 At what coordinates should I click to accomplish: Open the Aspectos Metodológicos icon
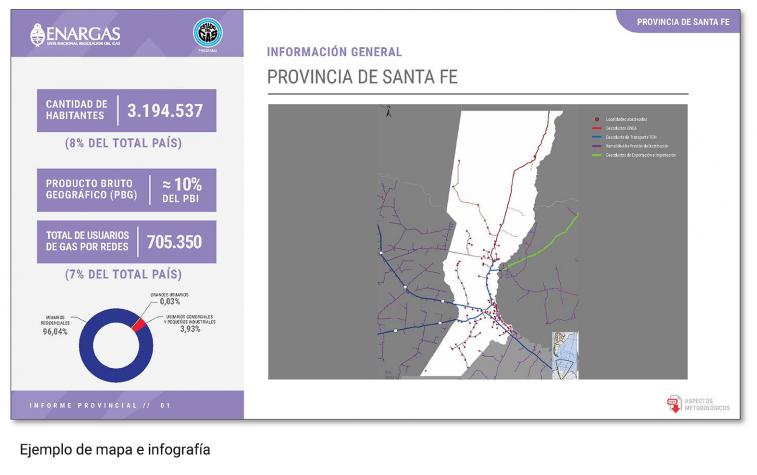tap(673, 404)
